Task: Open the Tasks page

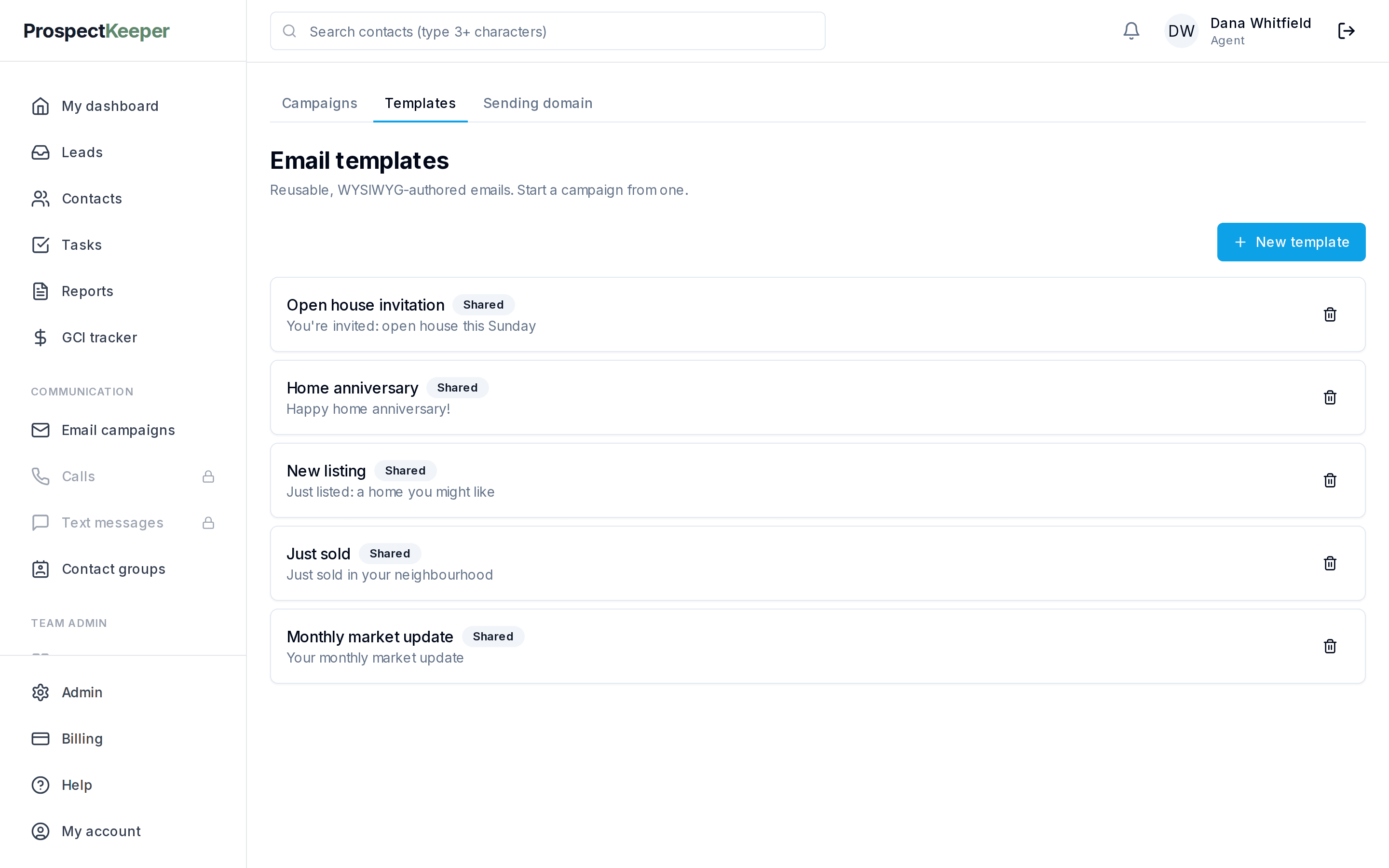Action: click(123, 245)
